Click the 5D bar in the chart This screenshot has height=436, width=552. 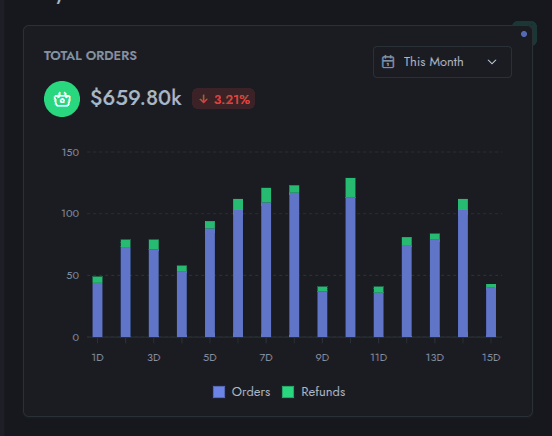pyautogui.click(x=210, y=279)
